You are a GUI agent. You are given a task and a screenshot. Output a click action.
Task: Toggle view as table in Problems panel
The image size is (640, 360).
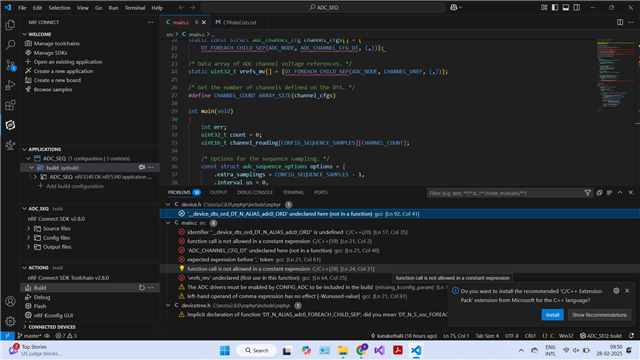pos(609,193)
